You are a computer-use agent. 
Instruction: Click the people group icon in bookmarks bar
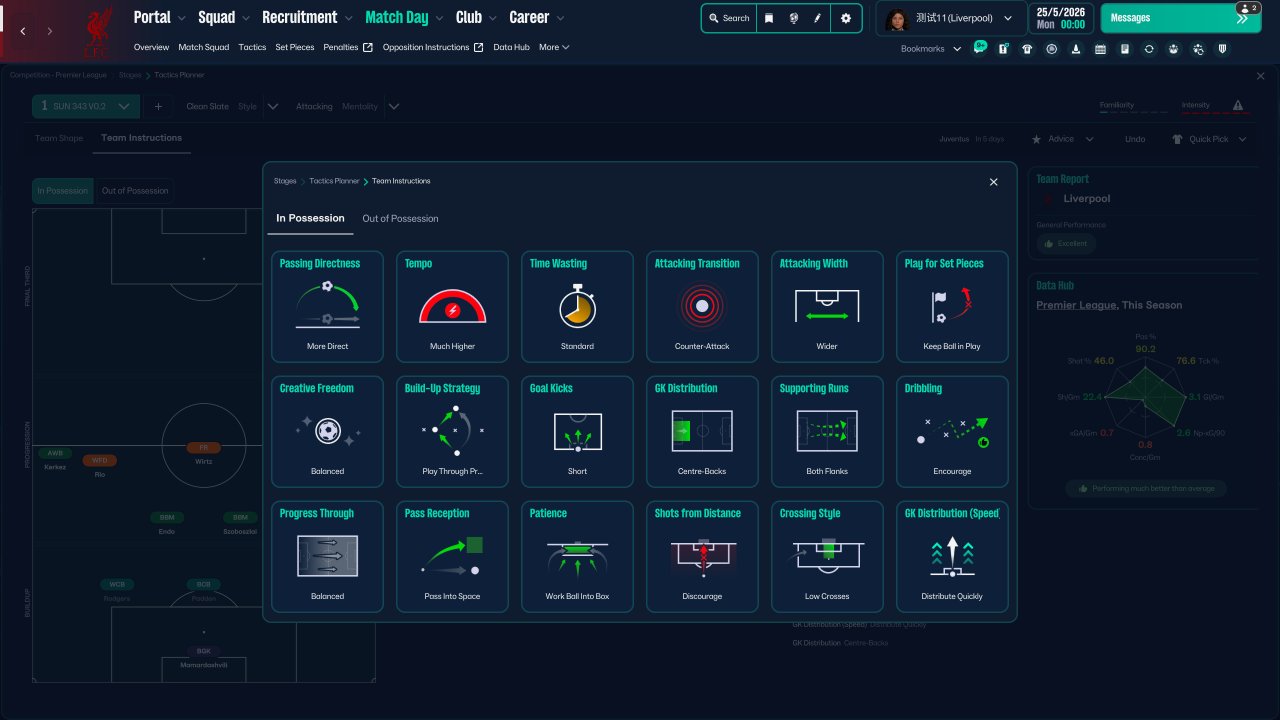click(1173, 49)
